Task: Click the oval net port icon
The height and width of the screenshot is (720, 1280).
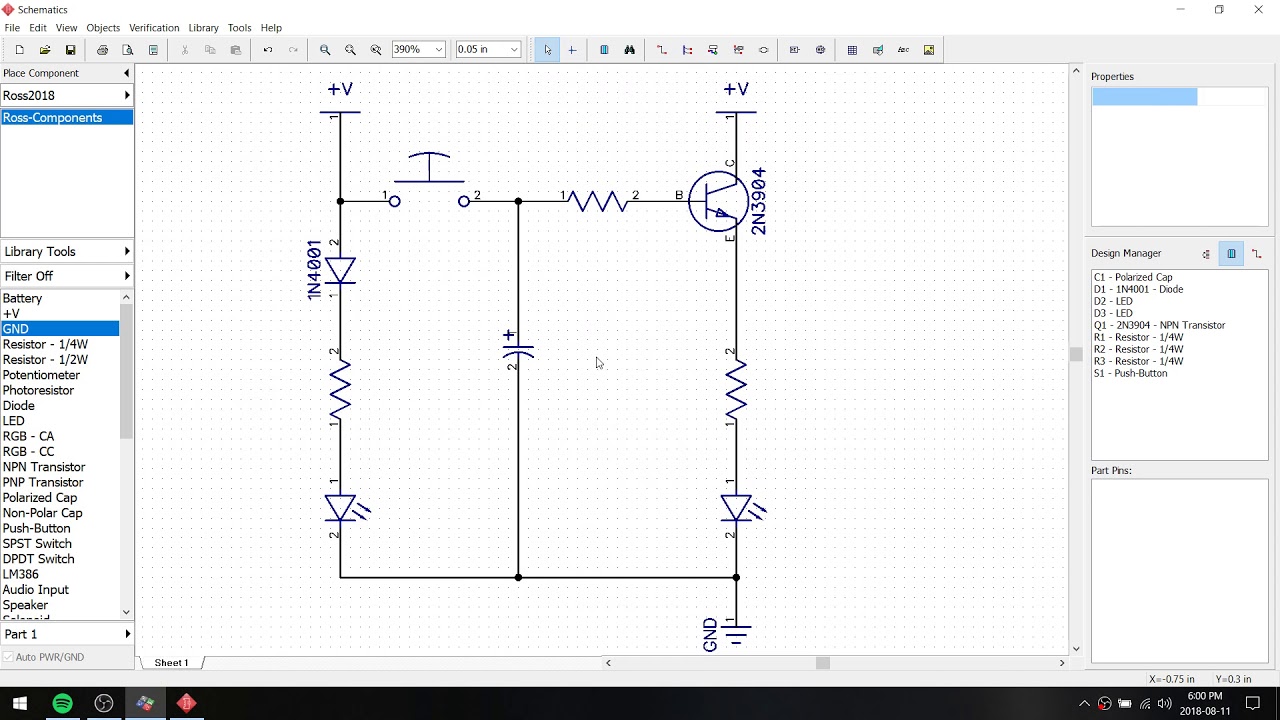Action: click(x=764, y=50)
